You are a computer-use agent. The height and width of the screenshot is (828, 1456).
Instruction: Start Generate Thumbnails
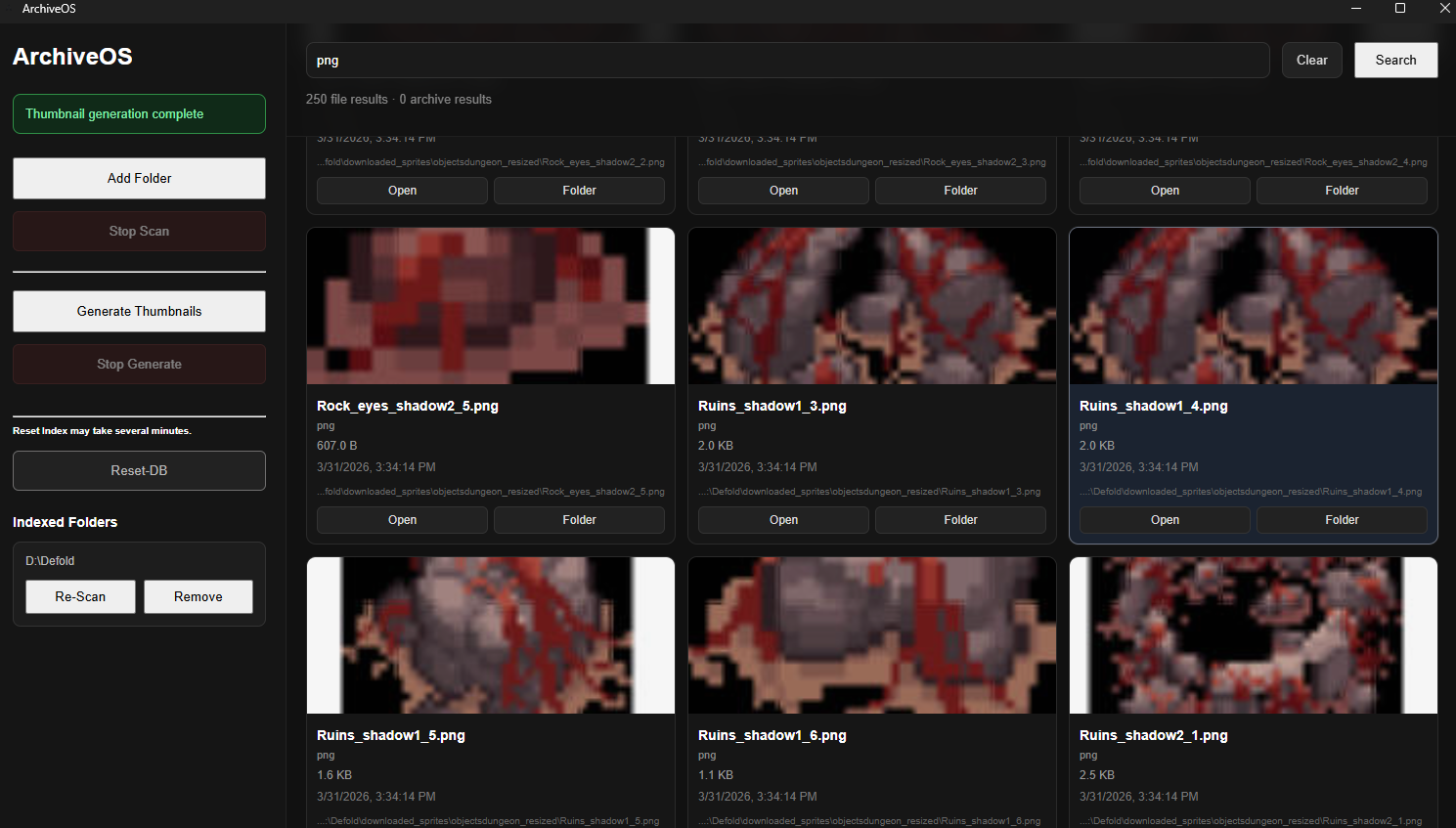pyautogui.click(x=139, y=311)
